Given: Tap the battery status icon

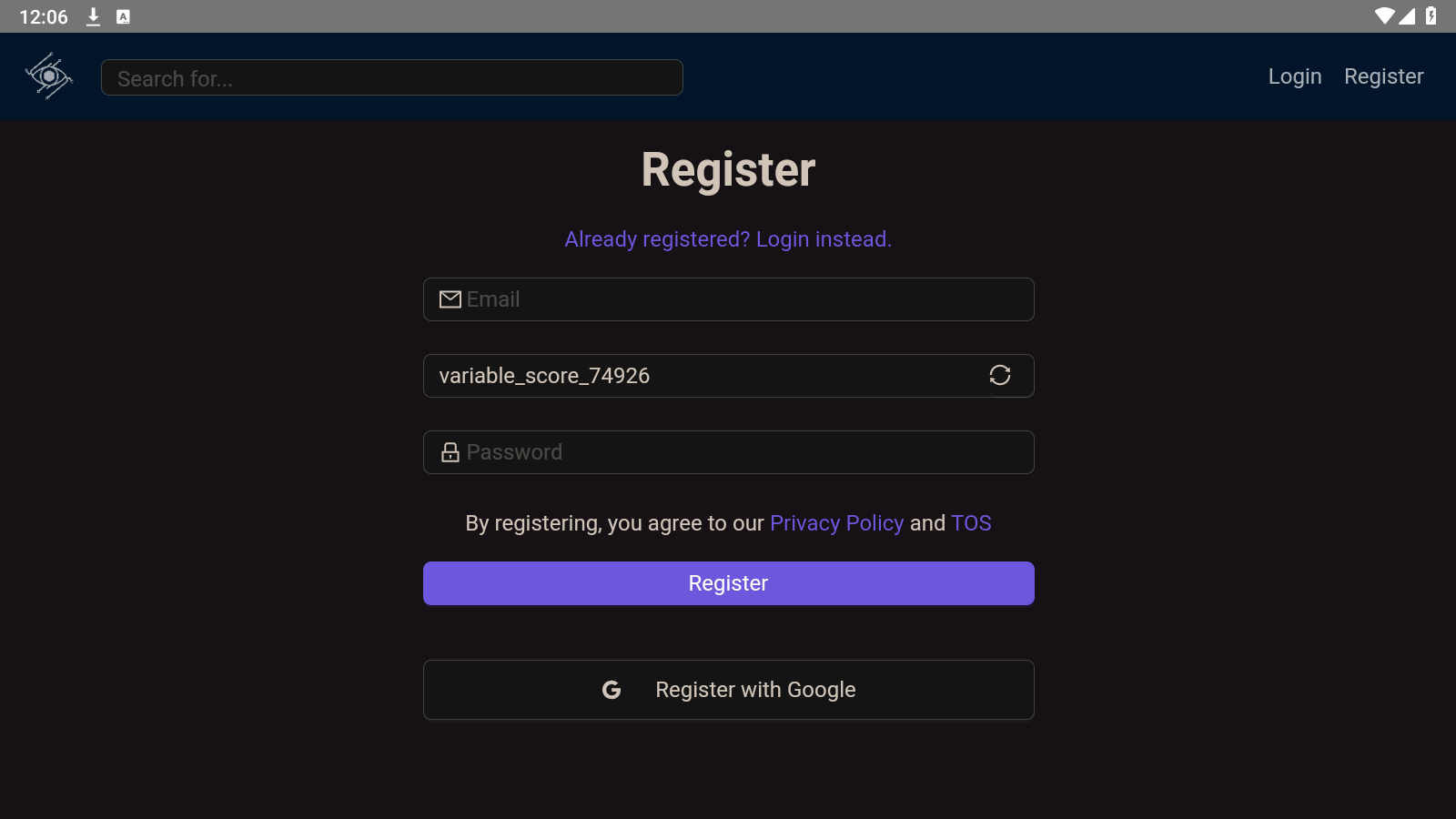Looking at the screenshot, I should click(x=1431, y=16).
